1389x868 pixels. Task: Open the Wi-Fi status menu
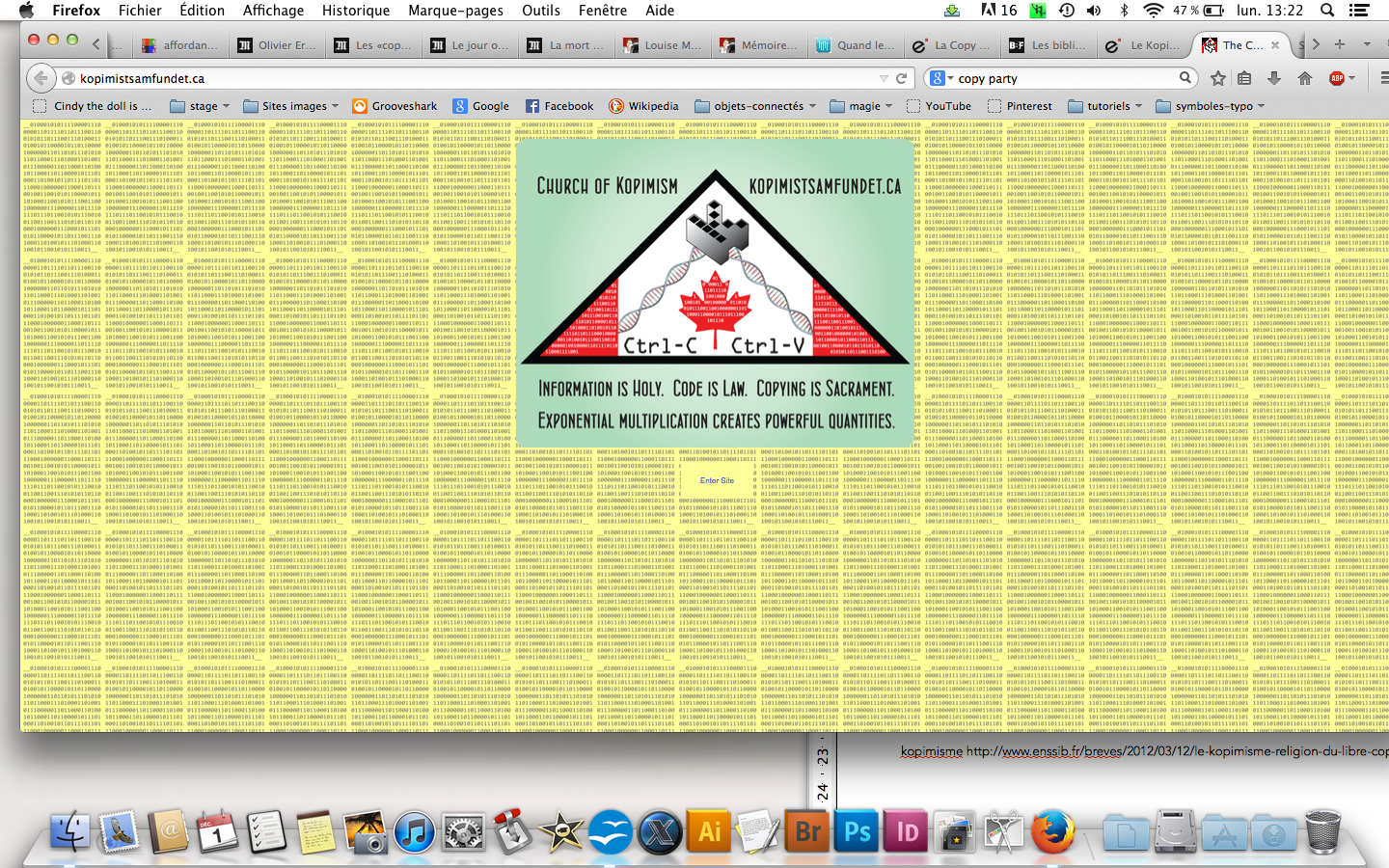coord(1154,11)
